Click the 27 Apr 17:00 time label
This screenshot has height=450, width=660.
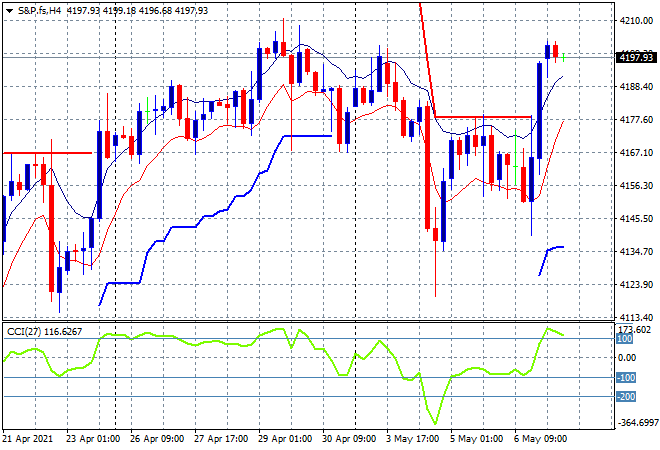[221, 439]
